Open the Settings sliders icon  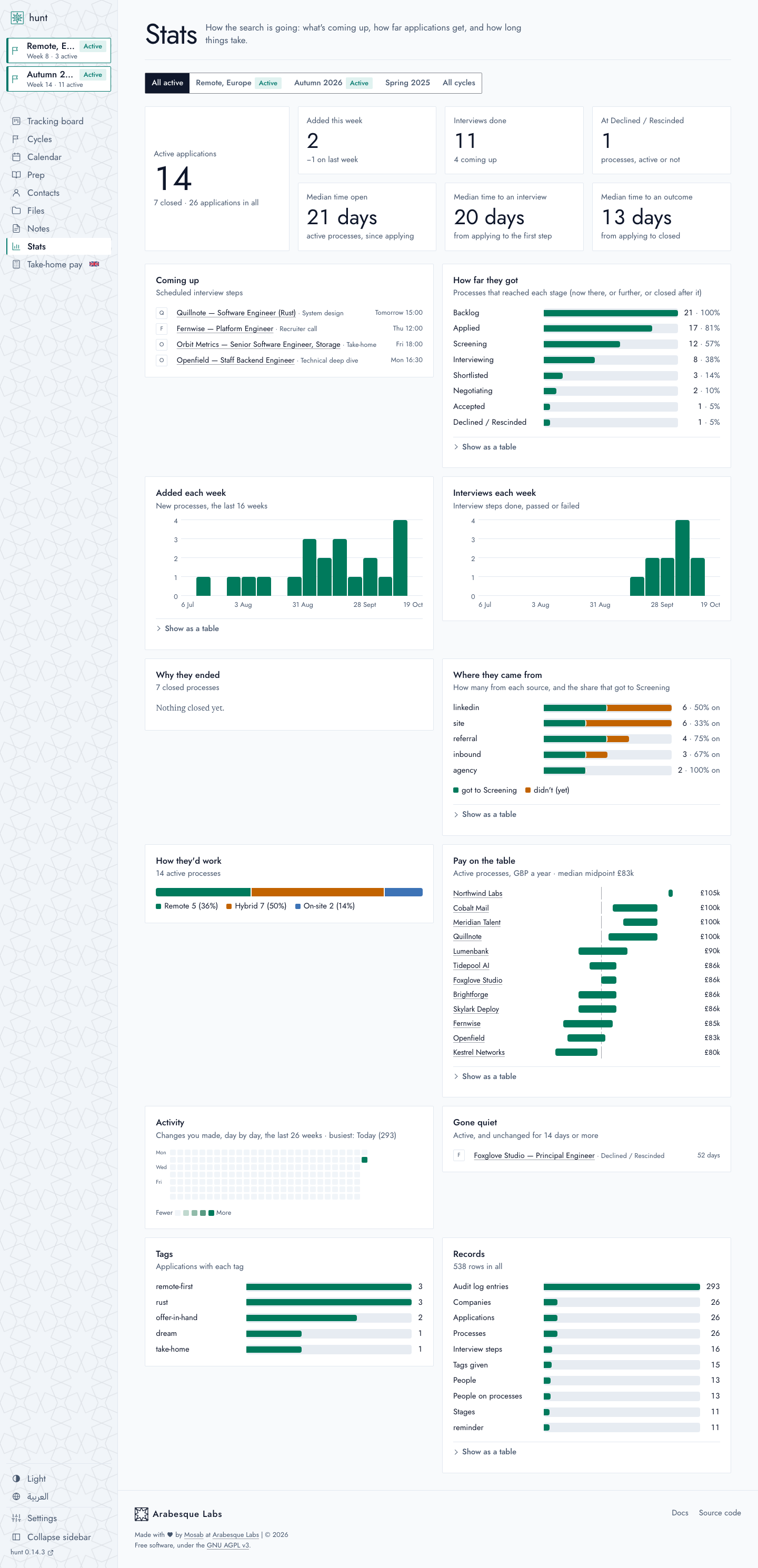click(16, 1518)
